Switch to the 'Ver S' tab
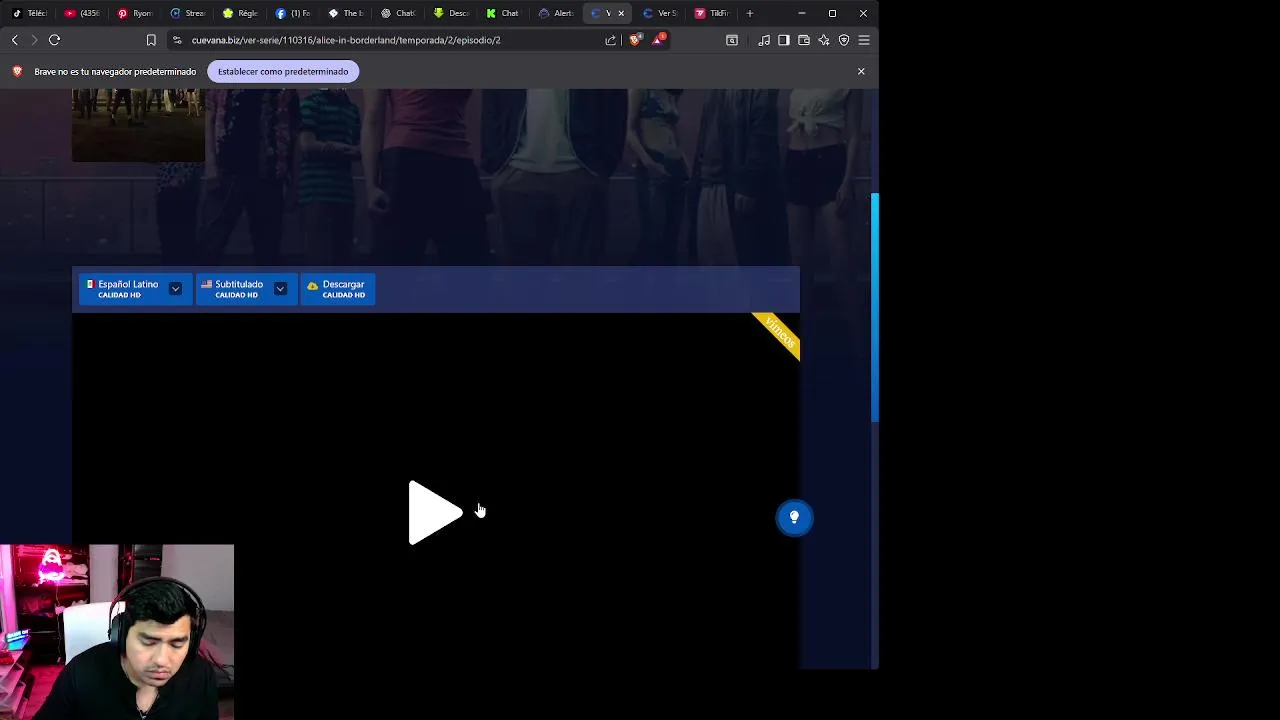Image resolution: width=1280 pixels, height=720 pixels. [x=661, y=13]
